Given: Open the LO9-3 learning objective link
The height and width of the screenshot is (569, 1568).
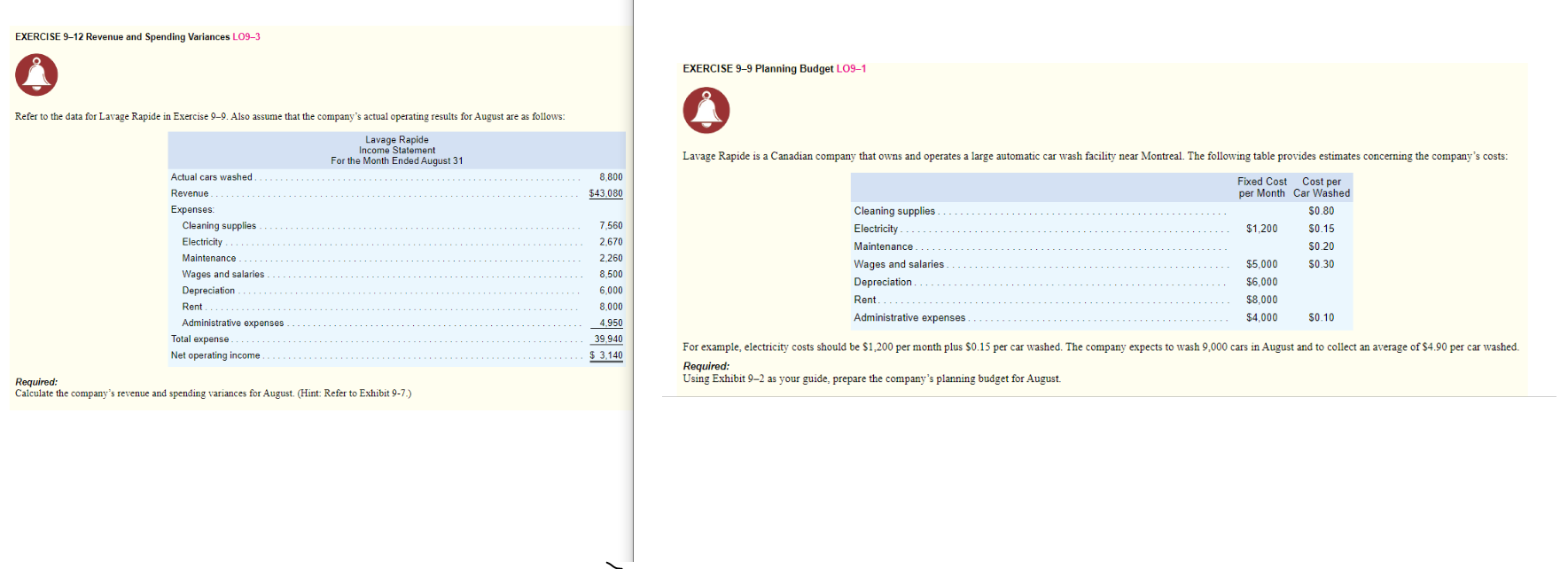Looking at the screenshot, I should (x=246, y=37).
